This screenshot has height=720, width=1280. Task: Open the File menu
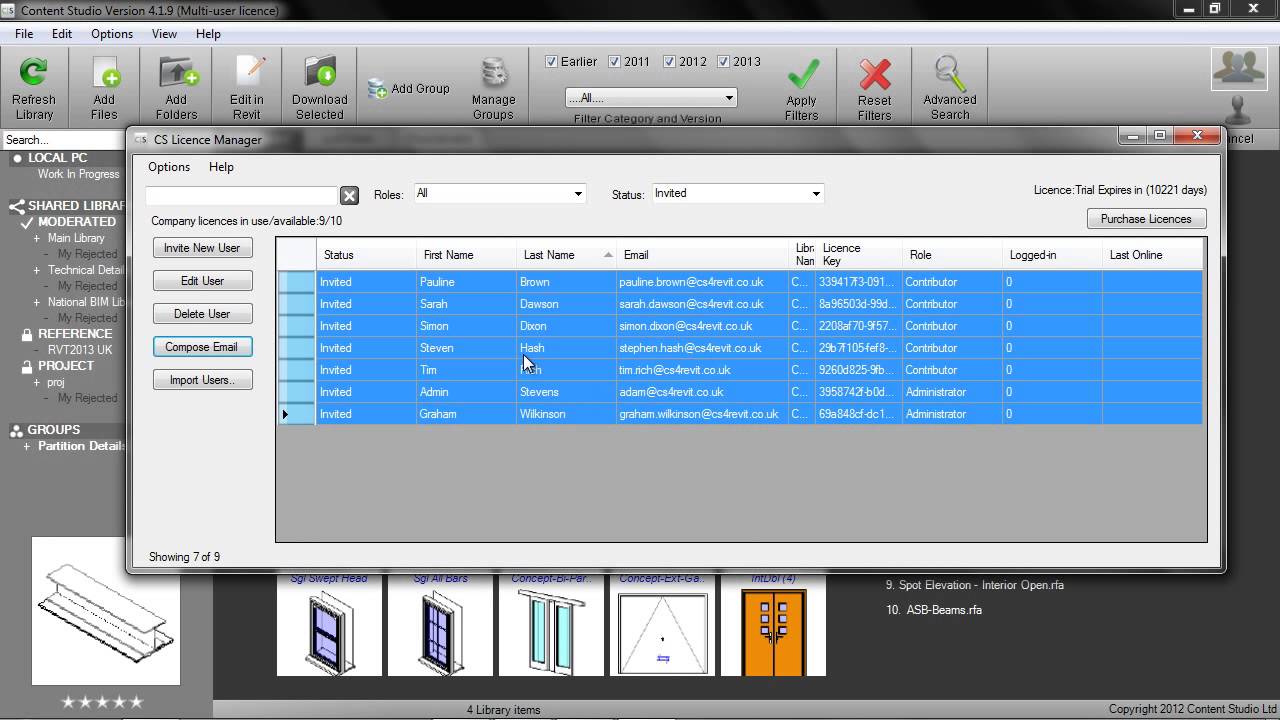(x=24, y=33)
